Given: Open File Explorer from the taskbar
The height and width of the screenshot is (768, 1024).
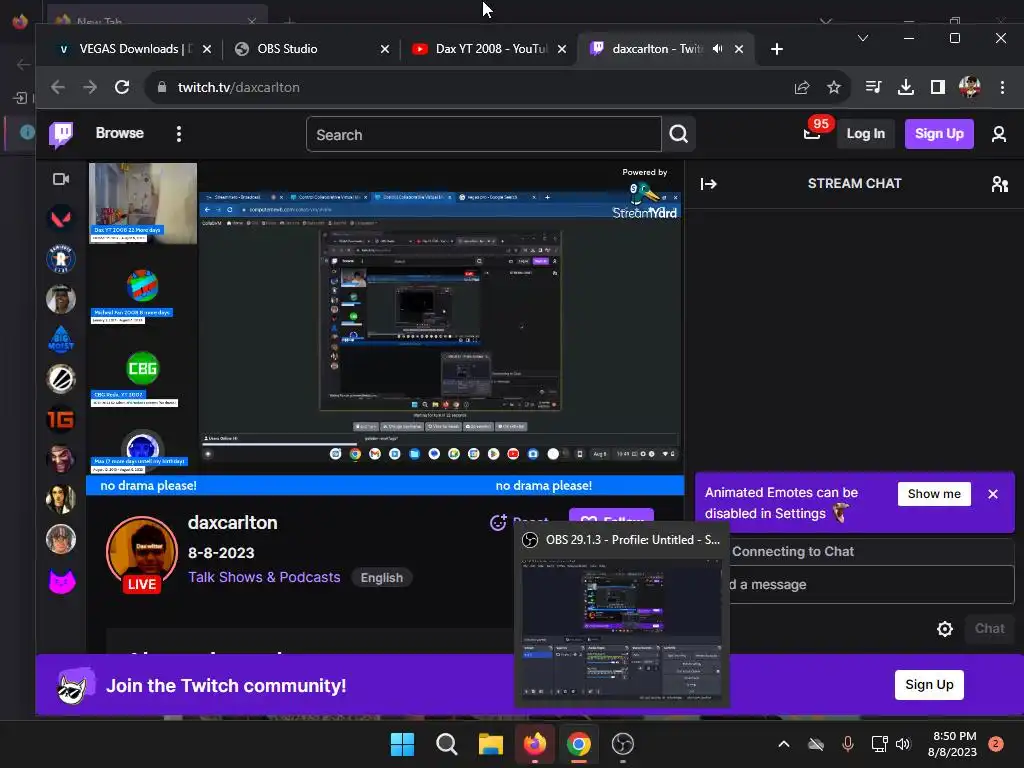Looking at the screenshot, I should tap(490, 743).
